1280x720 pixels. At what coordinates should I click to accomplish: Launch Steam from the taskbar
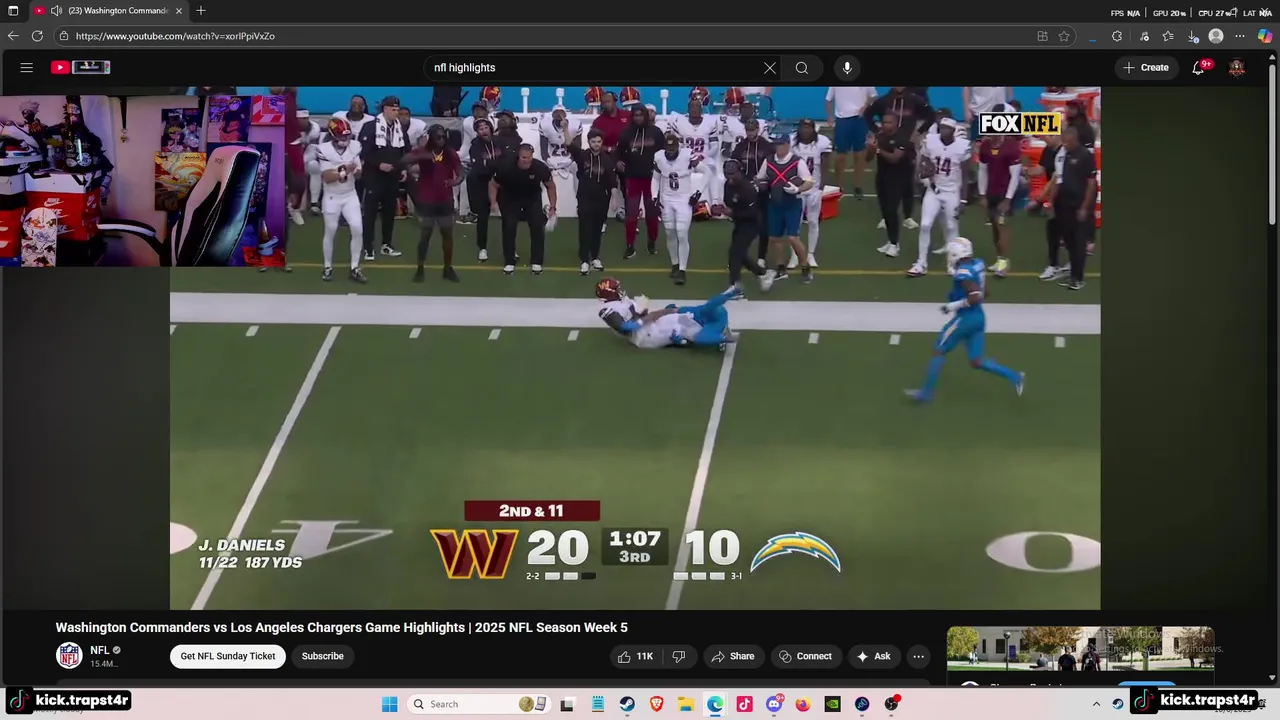627,704
